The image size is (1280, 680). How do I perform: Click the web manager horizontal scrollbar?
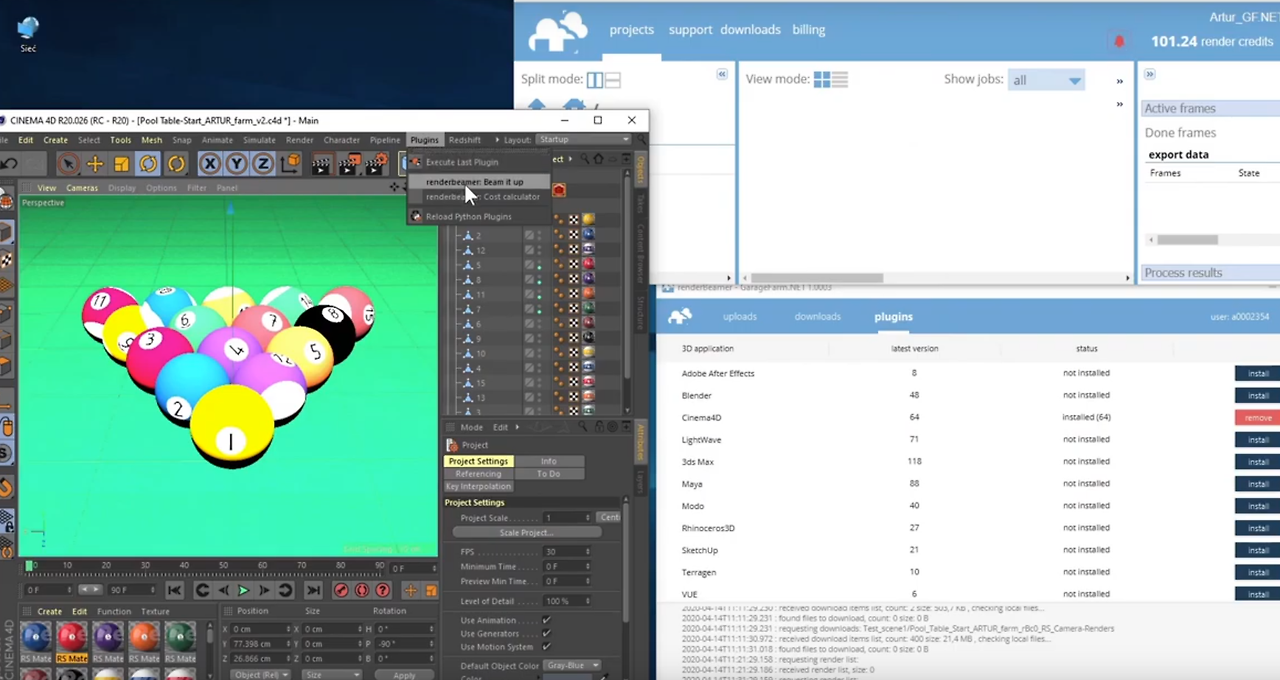click(x=818, y=278)
